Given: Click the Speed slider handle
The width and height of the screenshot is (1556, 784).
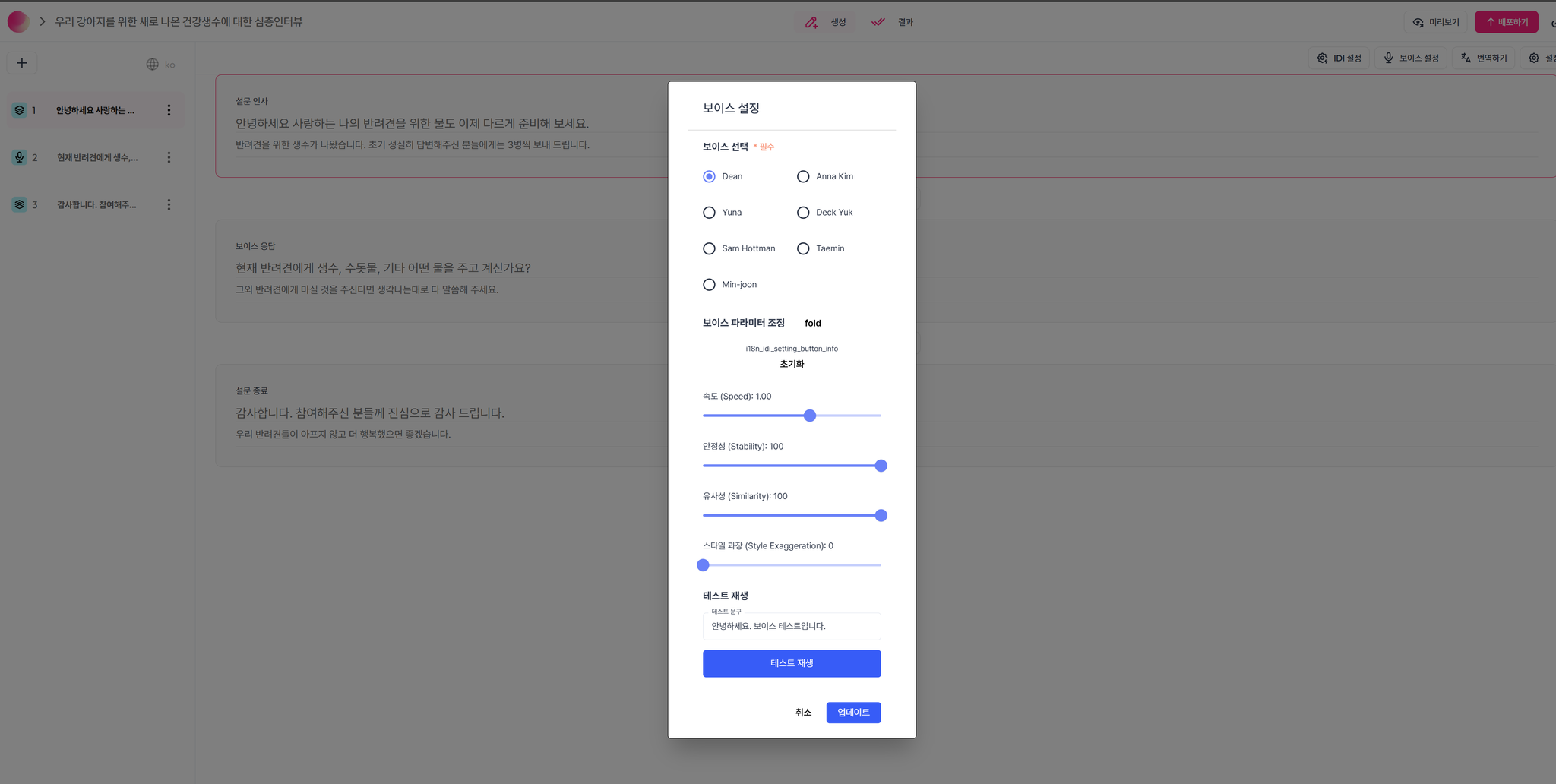Looking at the screenshot, I should point(810,416).
